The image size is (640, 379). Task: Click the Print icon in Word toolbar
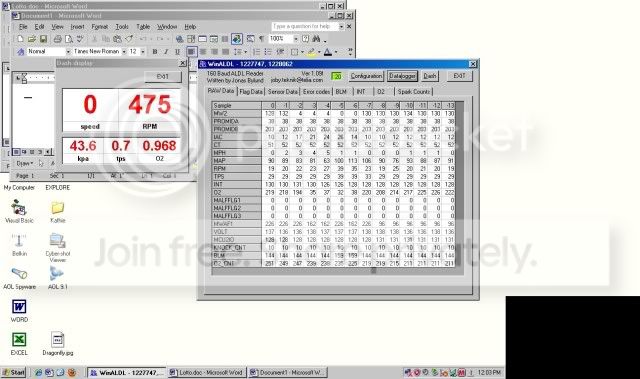[58, 39]
